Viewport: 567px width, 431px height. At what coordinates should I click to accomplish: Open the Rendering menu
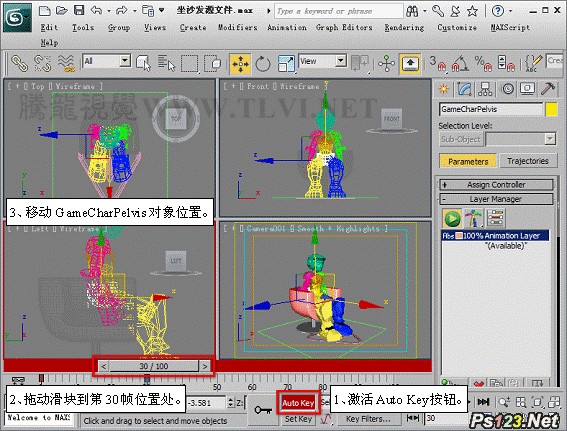tap(404, 27)
